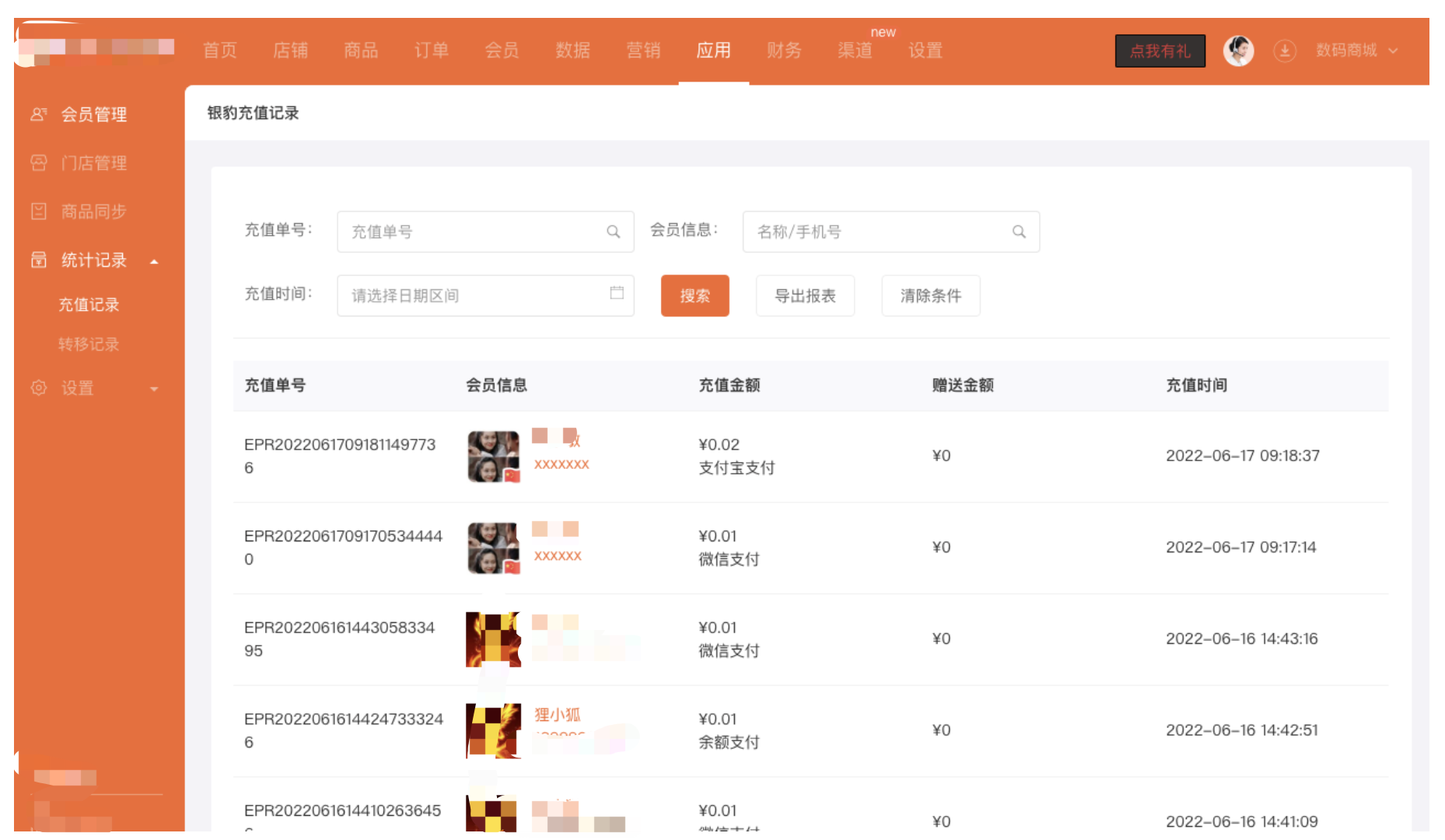Click the 清除条件 button
This screenshot has width=1445, height=840.
click(x=930, y=296)
